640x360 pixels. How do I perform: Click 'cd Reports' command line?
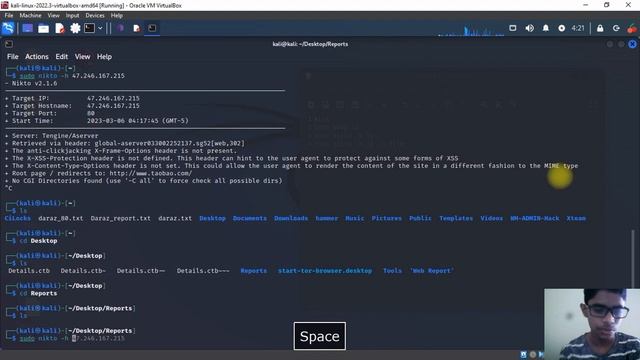[x=38, y=293]
